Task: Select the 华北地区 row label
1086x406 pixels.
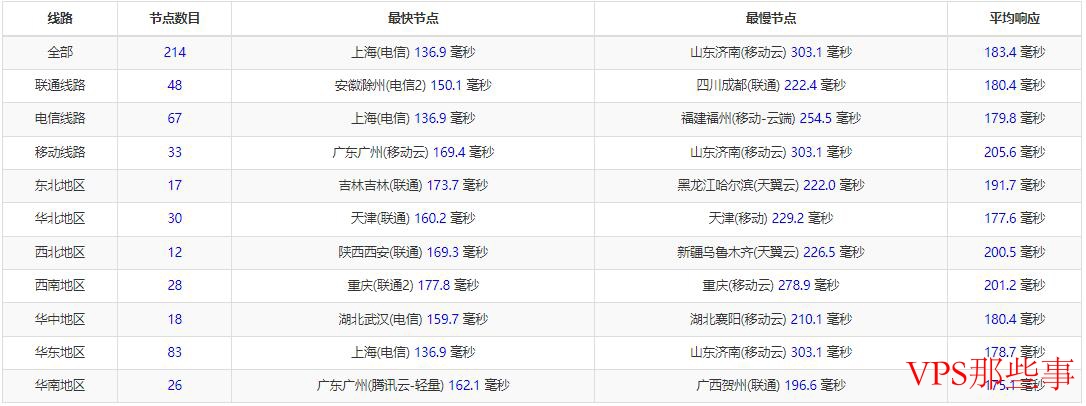Action: [60, 218]
